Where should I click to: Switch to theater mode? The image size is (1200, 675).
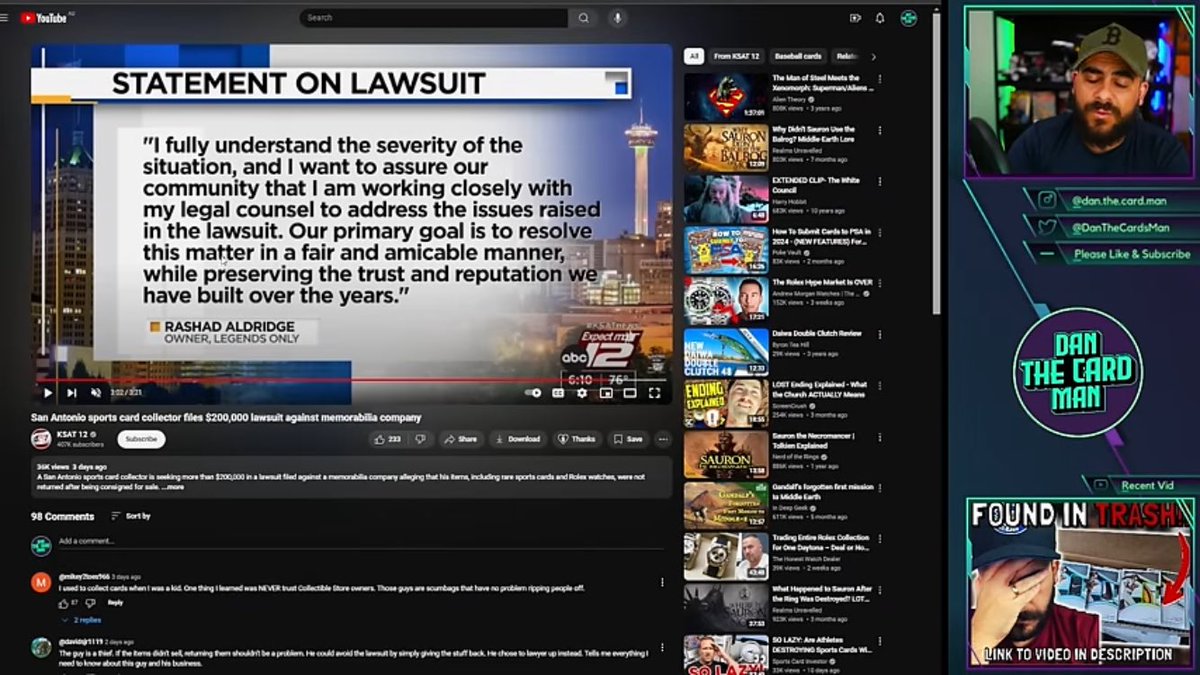(630, 393)
